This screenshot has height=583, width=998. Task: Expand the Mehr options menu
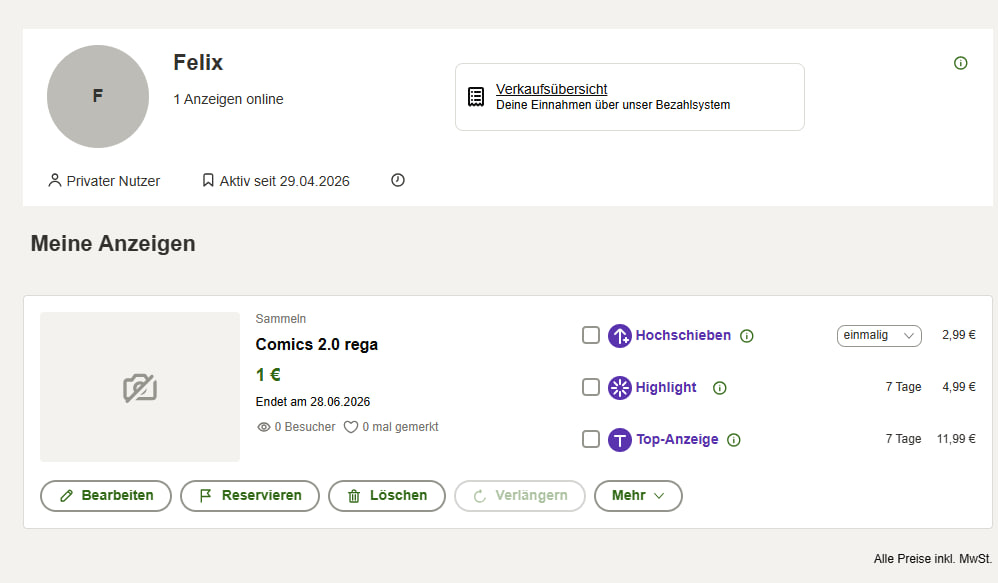pyautogui.click(x=638, y=496)
